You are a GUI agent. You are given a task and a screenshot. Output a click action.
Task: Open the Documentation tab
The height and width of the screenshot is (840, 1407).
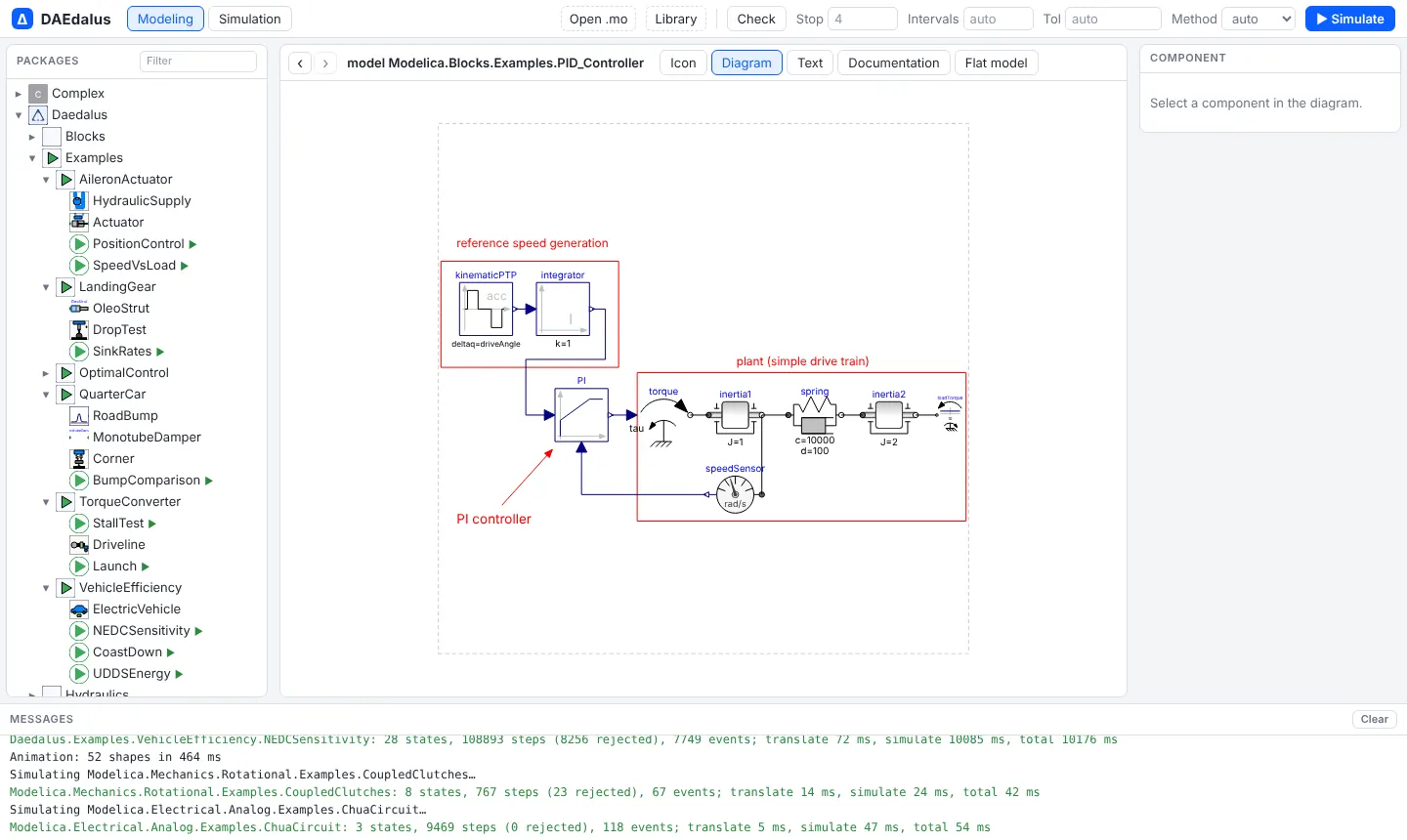click(893, 63)
